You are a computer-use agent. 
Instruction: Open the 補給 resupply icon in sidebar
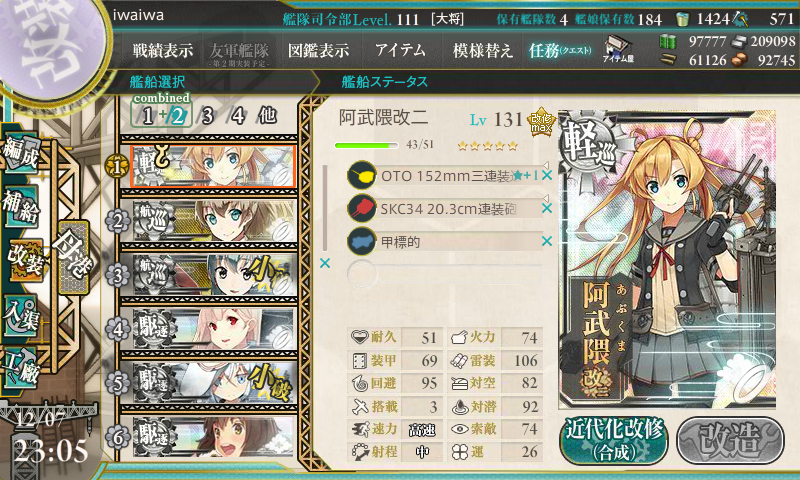(x=20, y=206)
